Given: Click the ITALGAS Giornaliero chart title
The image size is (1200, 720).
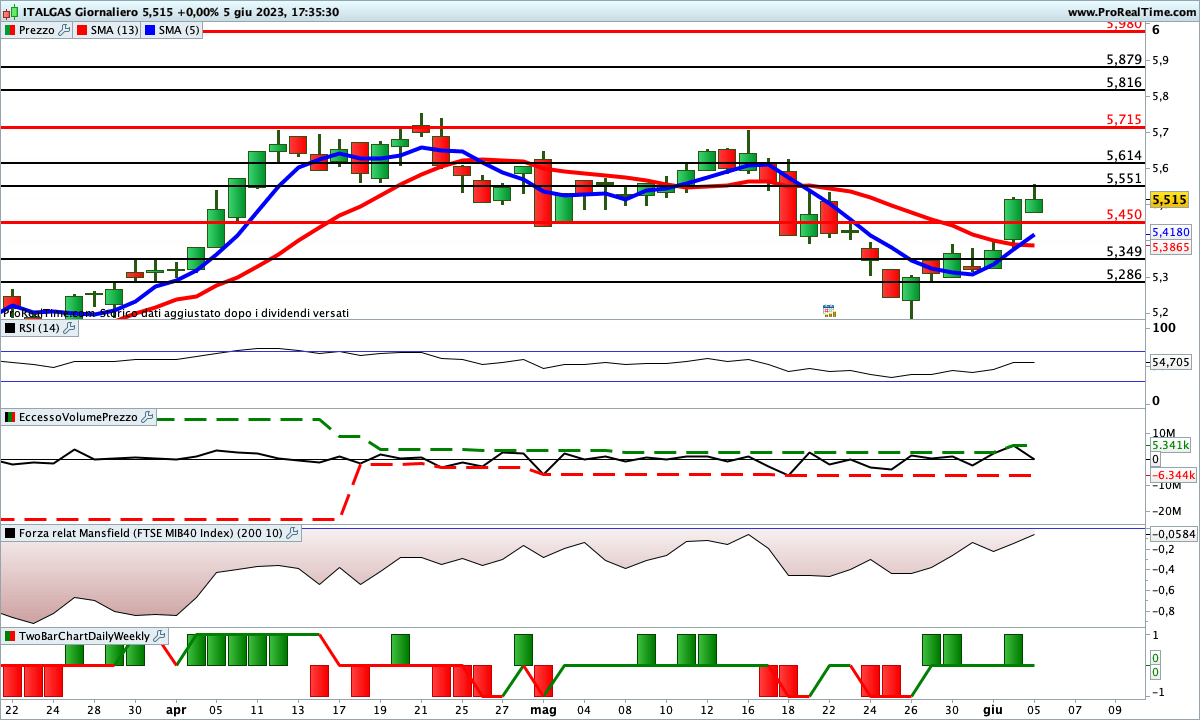Looking at the screenshot, I should (68, 12).
